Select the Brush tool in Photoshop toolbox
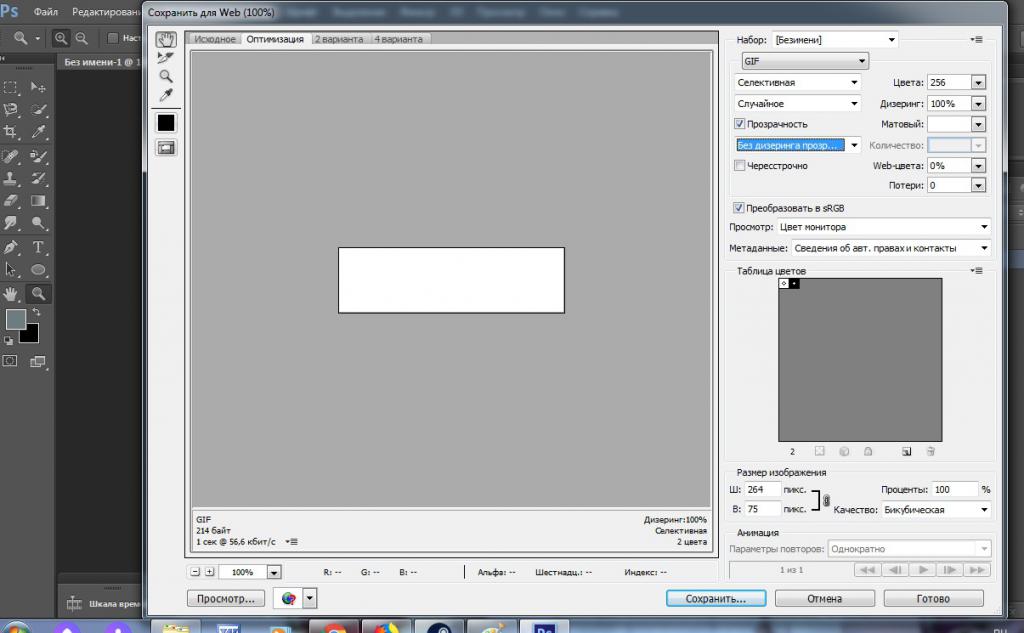1024x633 pixels. coord(38,157)
